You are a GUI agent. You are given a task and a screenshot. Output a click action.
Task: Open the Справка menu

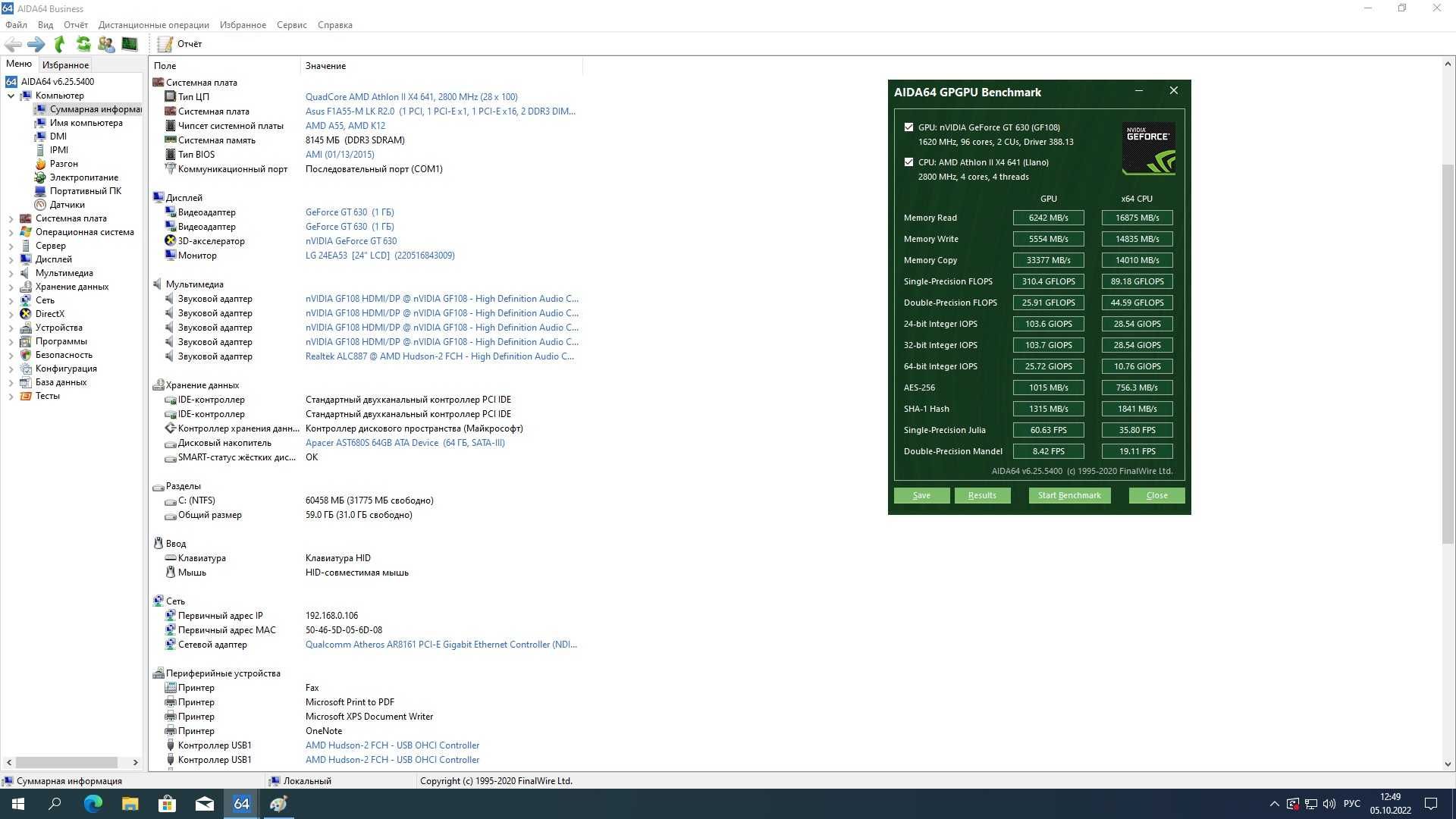[x=334, y=25]
